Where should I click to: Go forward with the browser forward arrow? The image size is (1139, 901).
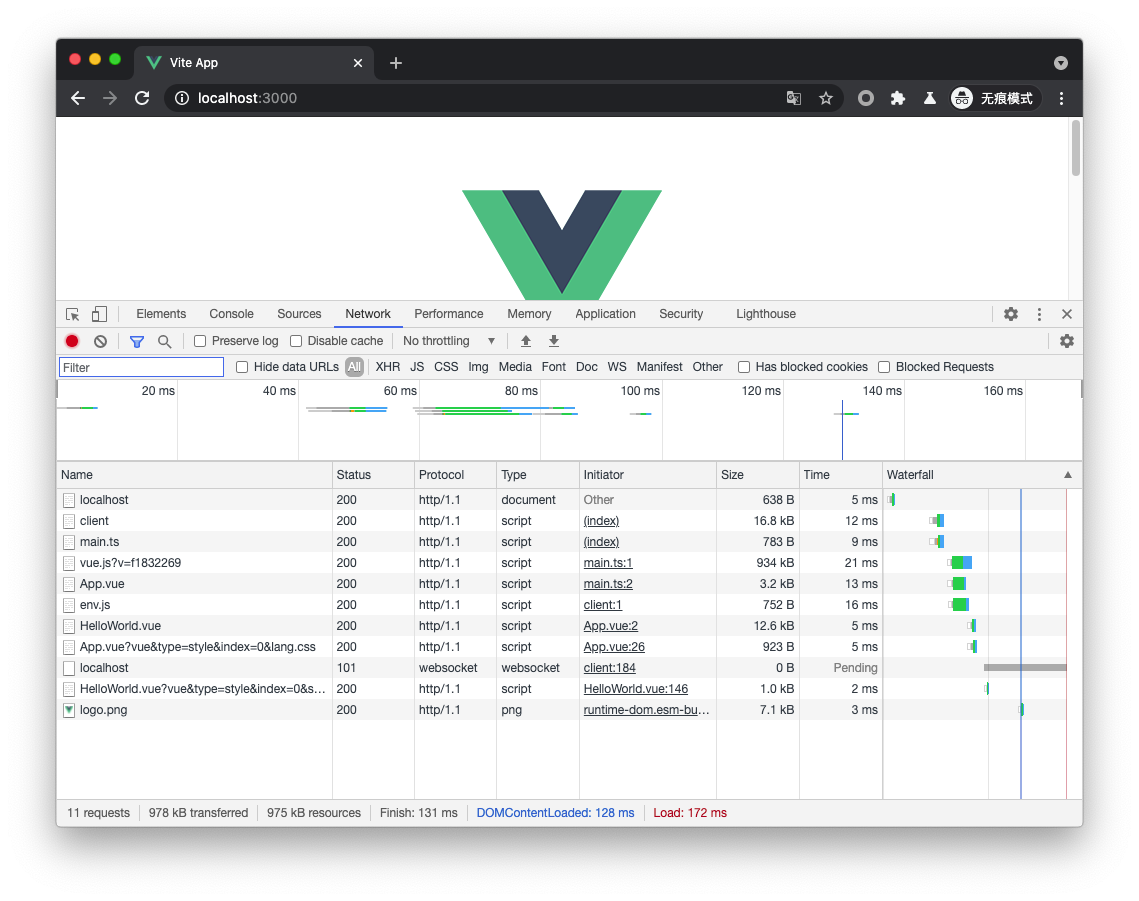point(110,98)
